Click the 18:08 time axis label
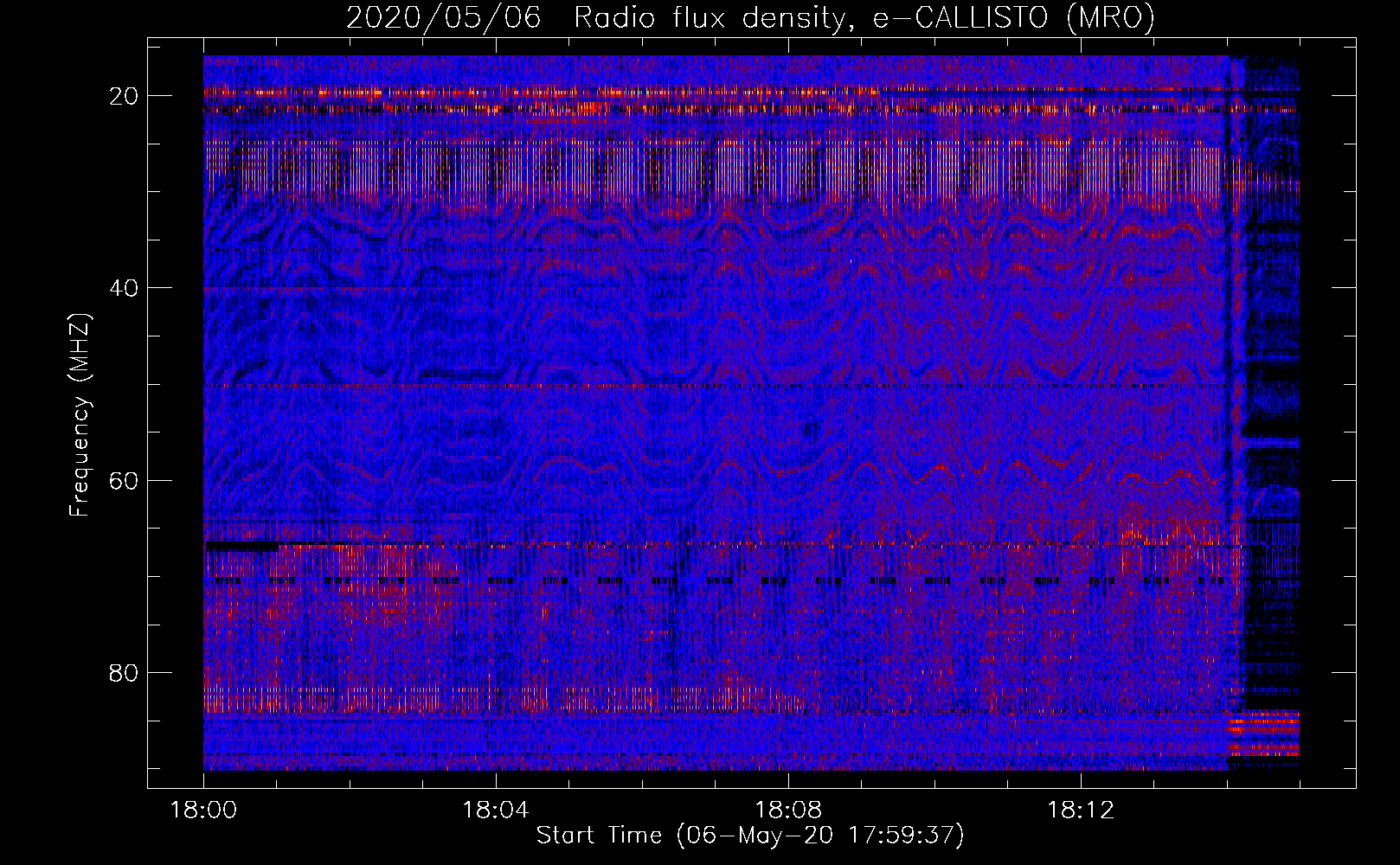 coord(787,811)
